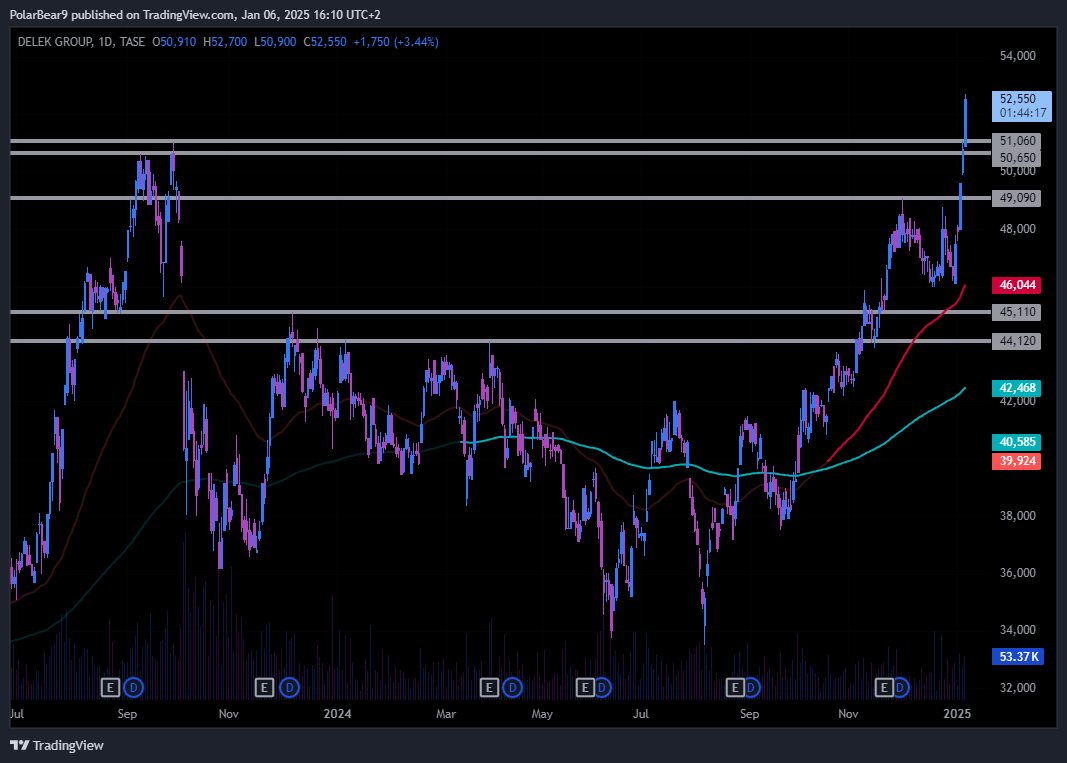Select the 51,060 horizontal line price label

click(1017, 141)
